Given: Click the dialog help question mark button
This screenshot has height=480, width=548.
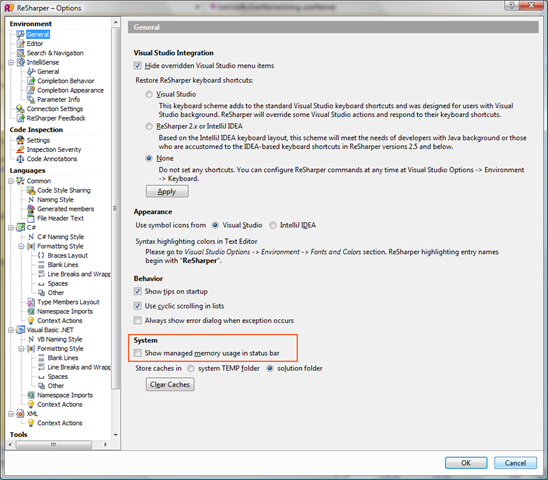Looking at the screenshot, I should [511, 5].
